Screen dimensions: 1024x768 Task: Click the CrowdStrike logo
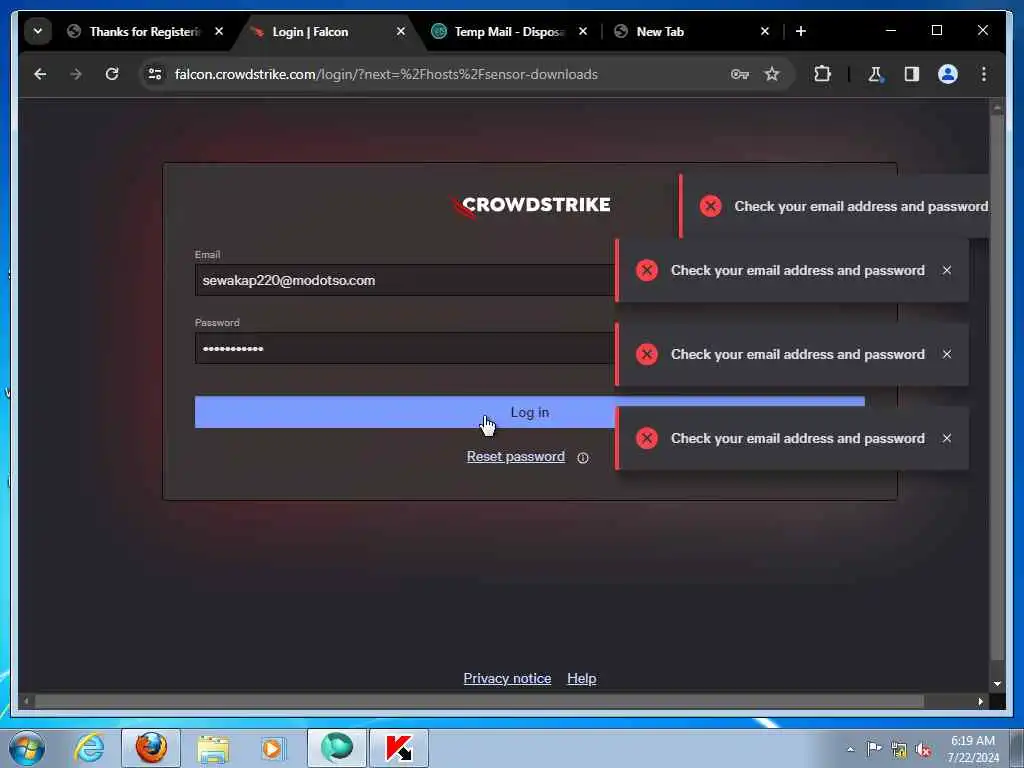coord(530,206)
